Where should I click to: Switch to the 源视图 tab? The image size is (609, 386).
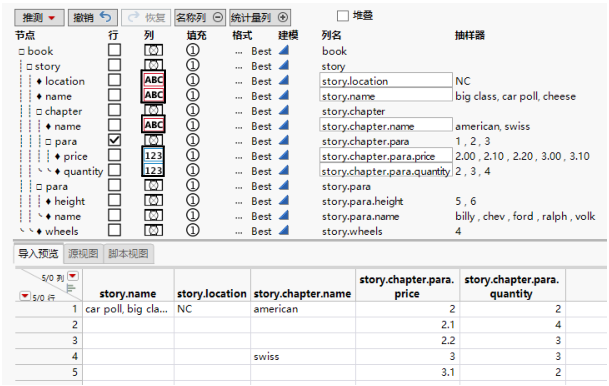[x=83, y=254]
